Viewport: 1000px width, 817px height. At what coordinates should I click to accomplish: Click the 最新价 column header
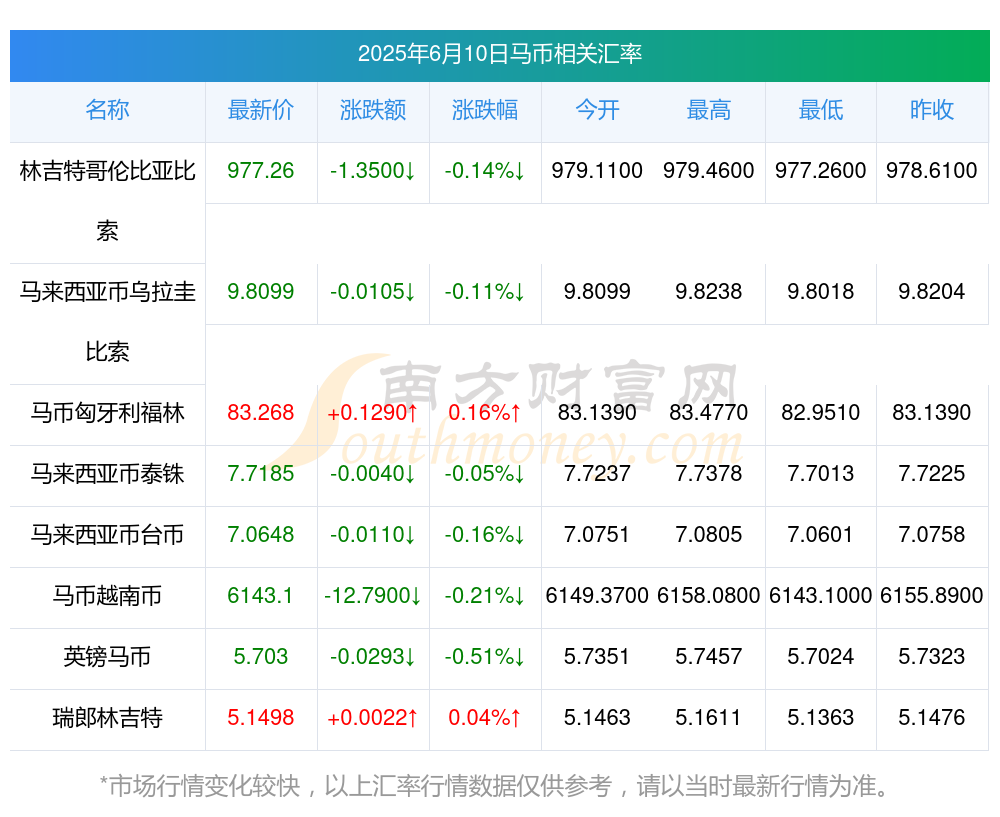coord(261,110)
